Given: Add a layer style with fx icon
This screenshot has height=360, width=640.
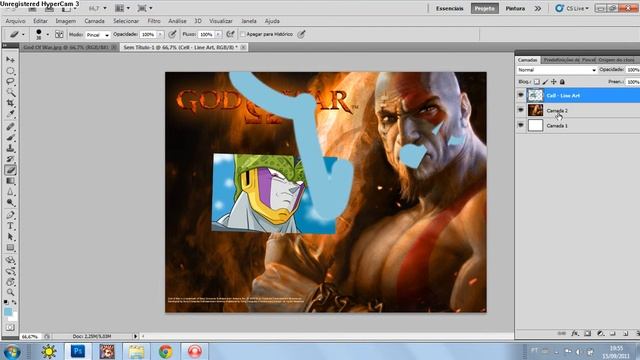Looking at the screenshot, I should pos(574,333).
